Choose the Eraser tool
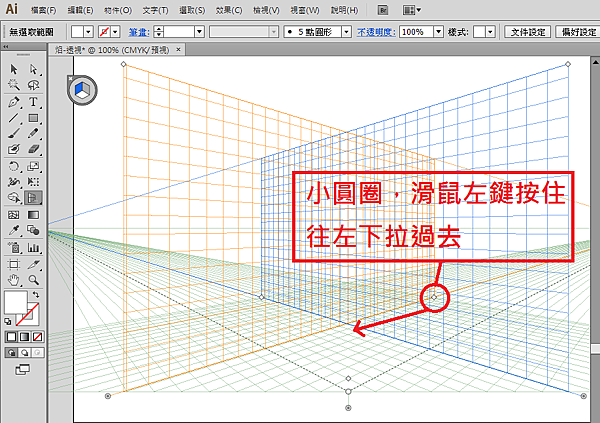 coord(34,149)
